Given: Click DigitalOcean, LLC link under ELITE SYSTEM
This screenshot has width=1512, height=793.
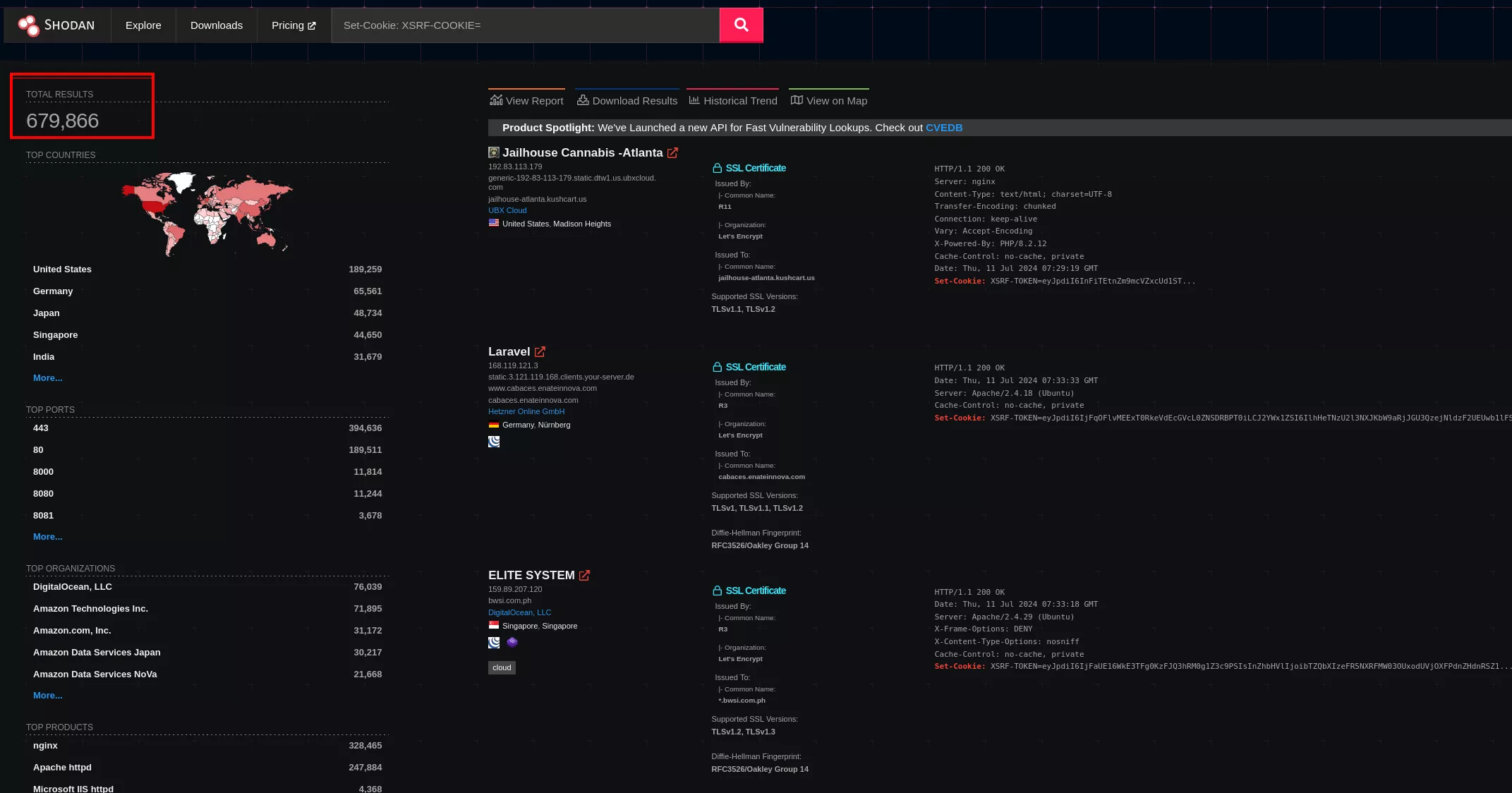Looking at the screenshot, I should coord(519,612).
